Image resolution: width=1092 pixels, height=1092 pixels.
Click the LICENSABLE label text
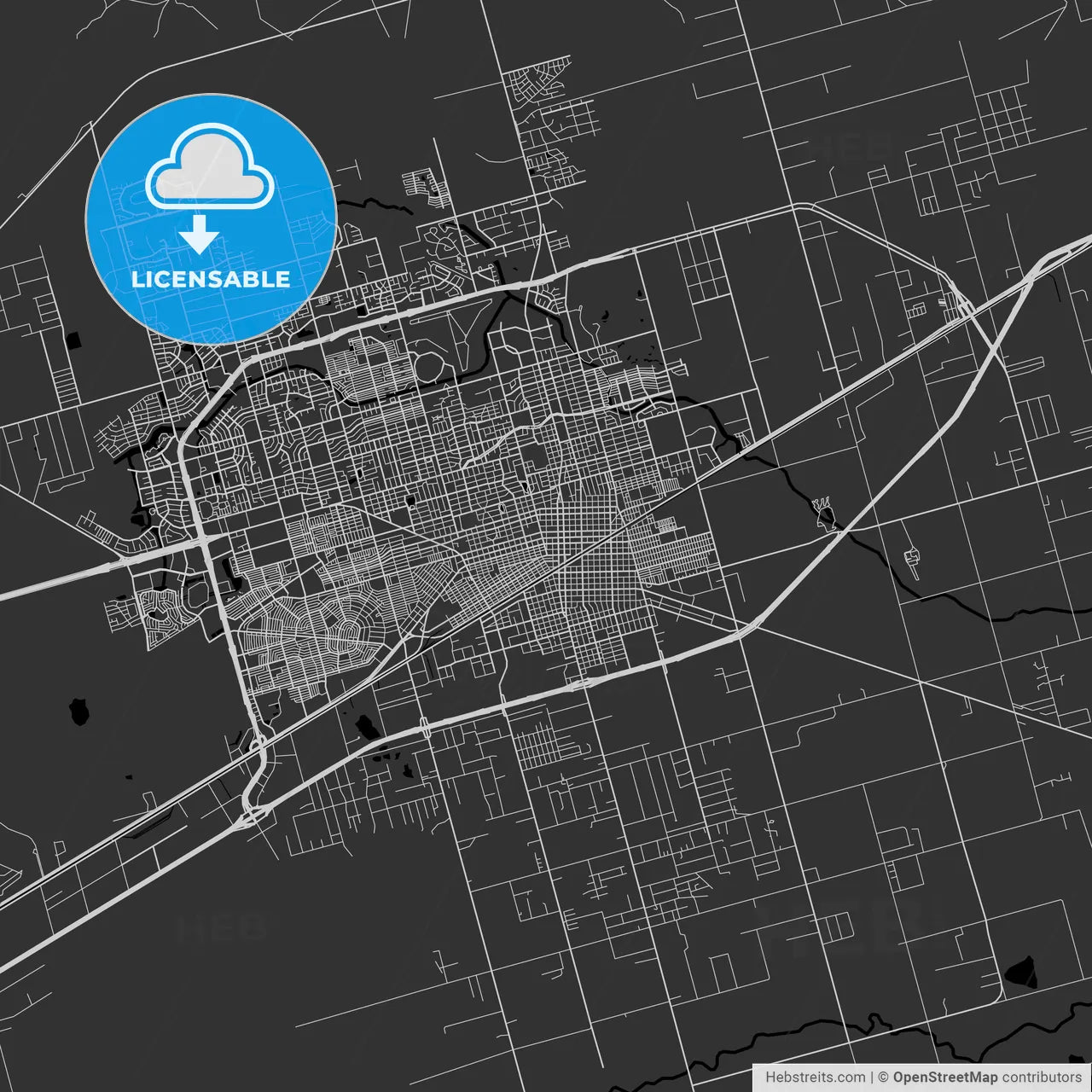coord(210,280)
